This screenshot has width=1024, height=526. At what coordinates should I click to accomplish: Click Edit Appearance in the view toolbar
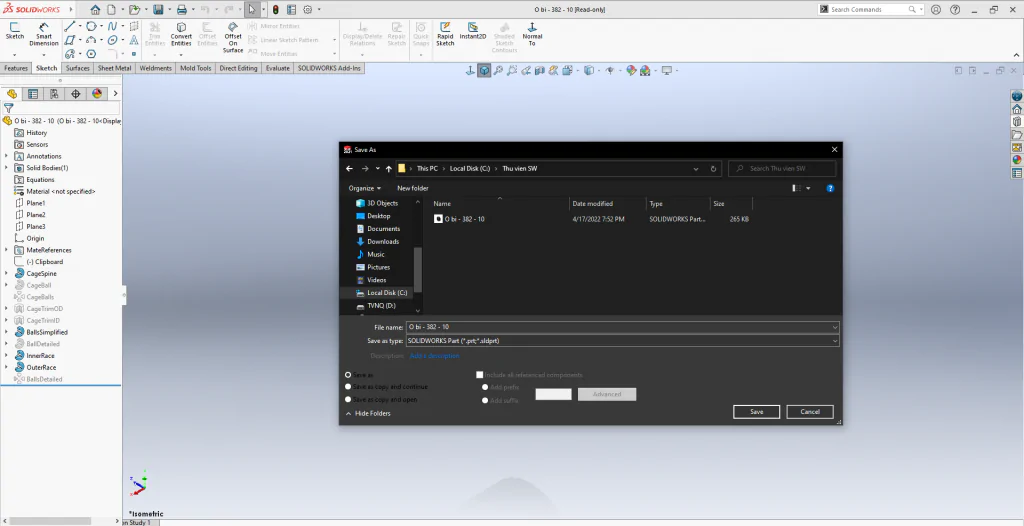point(631,70)
